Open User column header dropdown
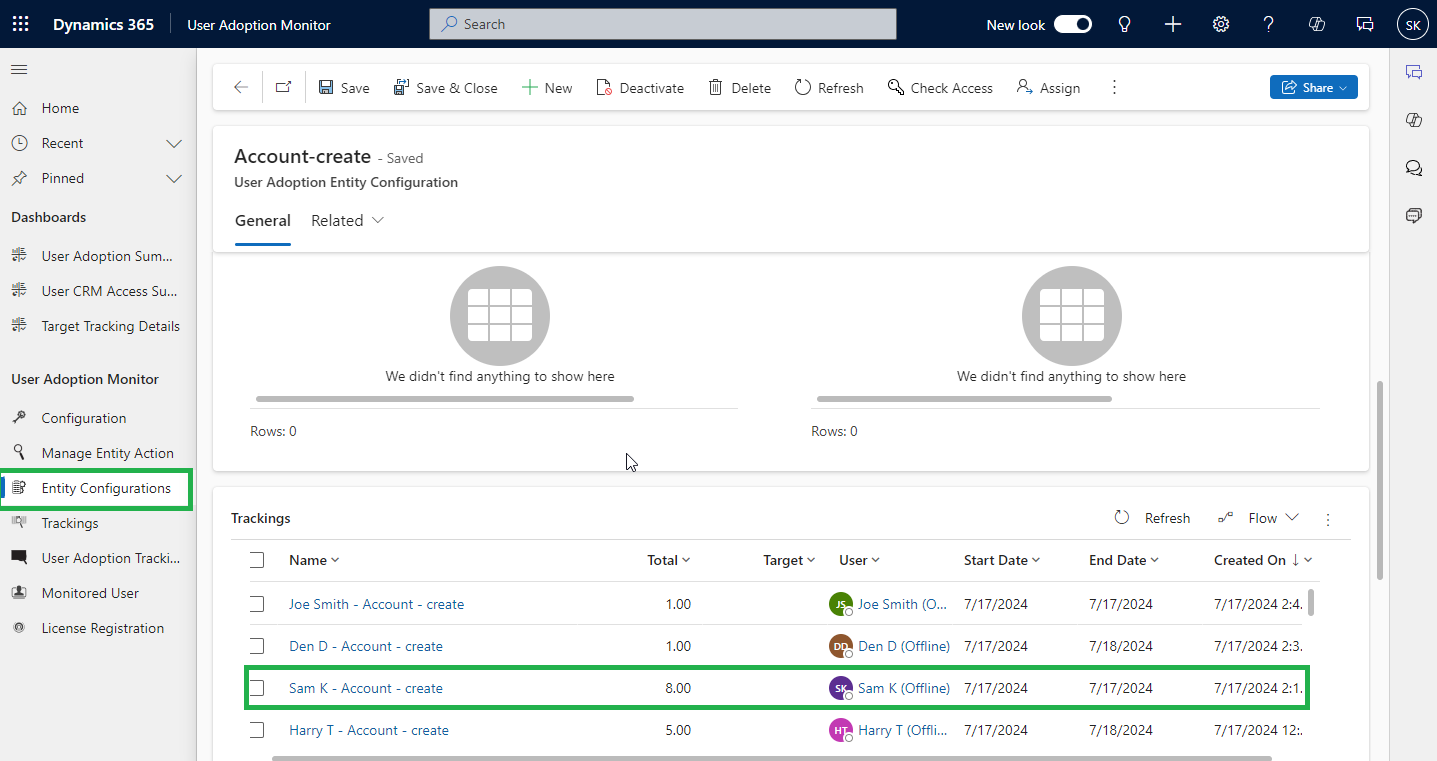This screenshot has width=1437, height=761. (859, 560)
